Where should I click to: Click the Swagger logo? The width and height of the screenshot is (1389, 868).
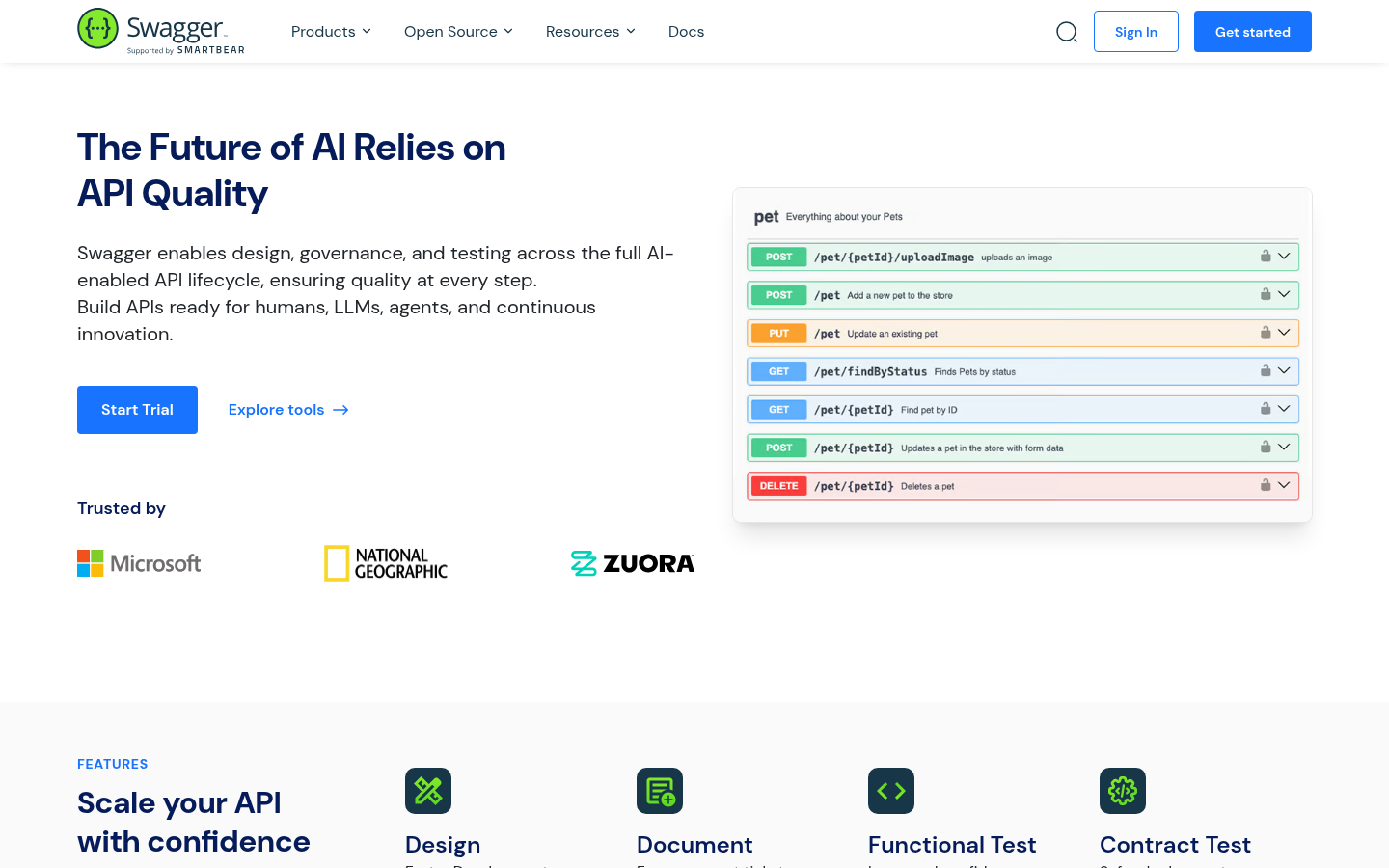point(161,31)
